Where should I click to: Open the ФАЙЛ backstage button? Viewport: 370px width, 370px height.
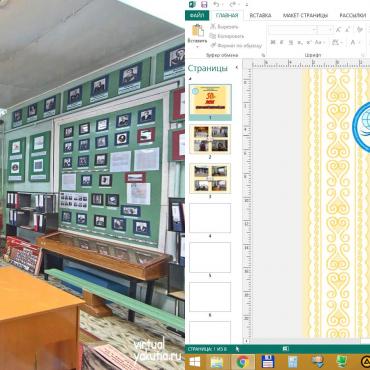click(x=197, y=15)
